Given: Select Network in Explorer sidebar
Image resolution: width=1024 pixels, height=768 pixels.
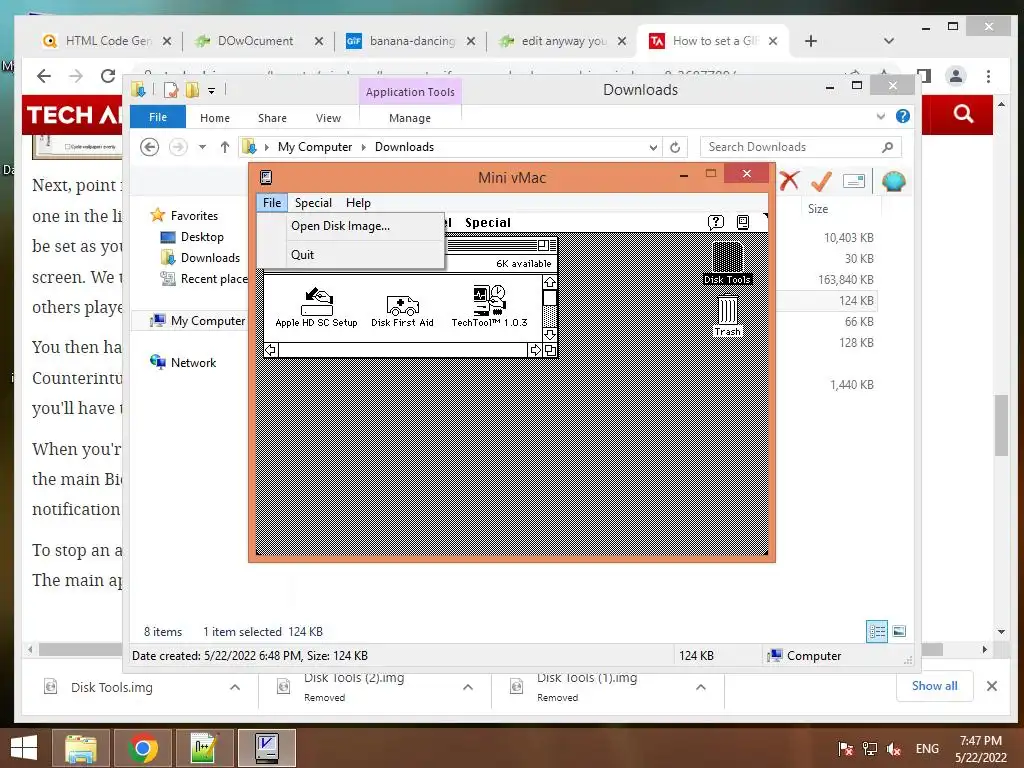Looking at the screenshot, I should tap(193, 362).
